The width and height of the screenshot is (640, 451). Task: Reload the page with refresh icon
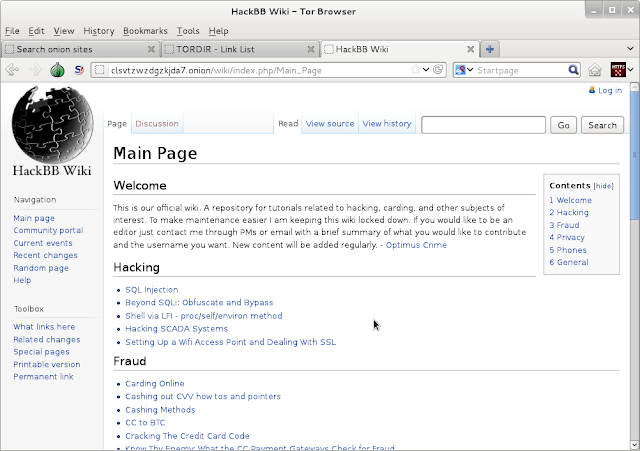tap(438, 70)
